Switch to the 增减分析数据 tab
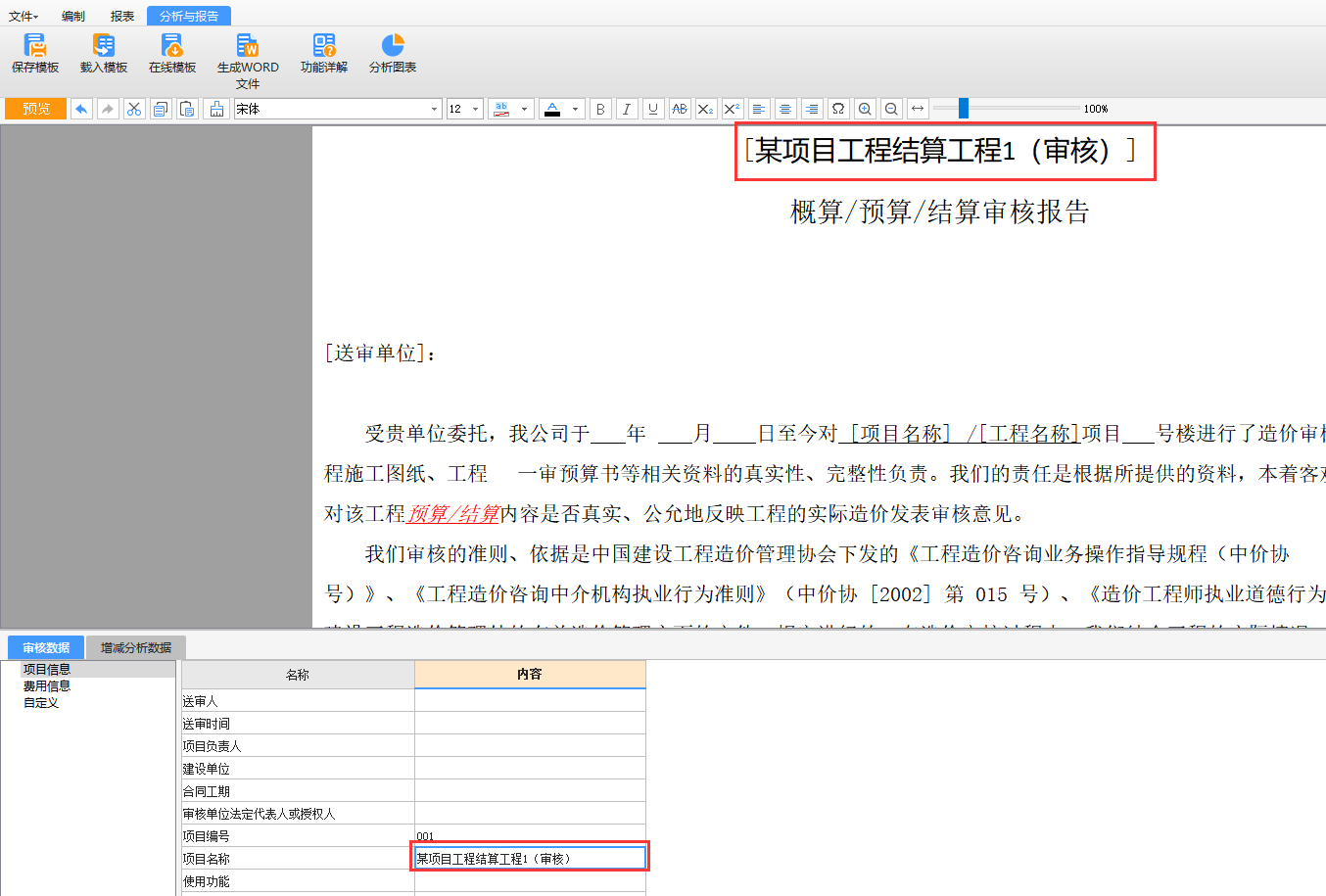 coord(136,647)
